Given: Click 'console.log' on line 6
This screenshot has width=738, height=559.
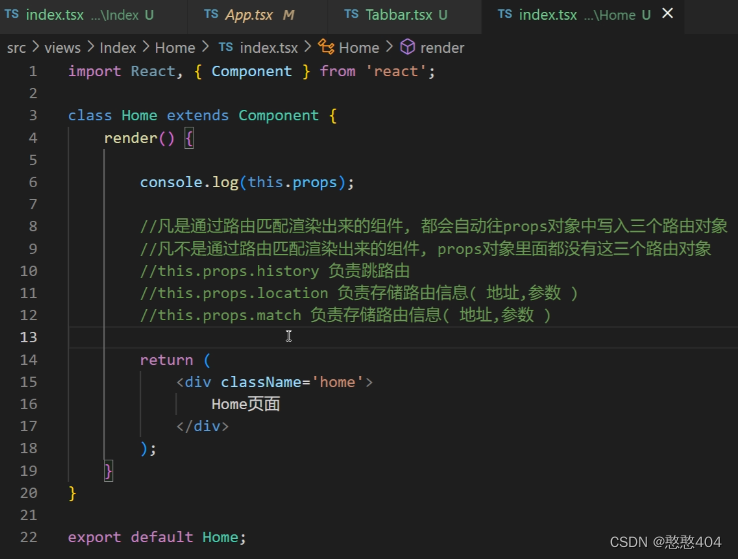Looking at the screenshot, I should tap(189, 182).
